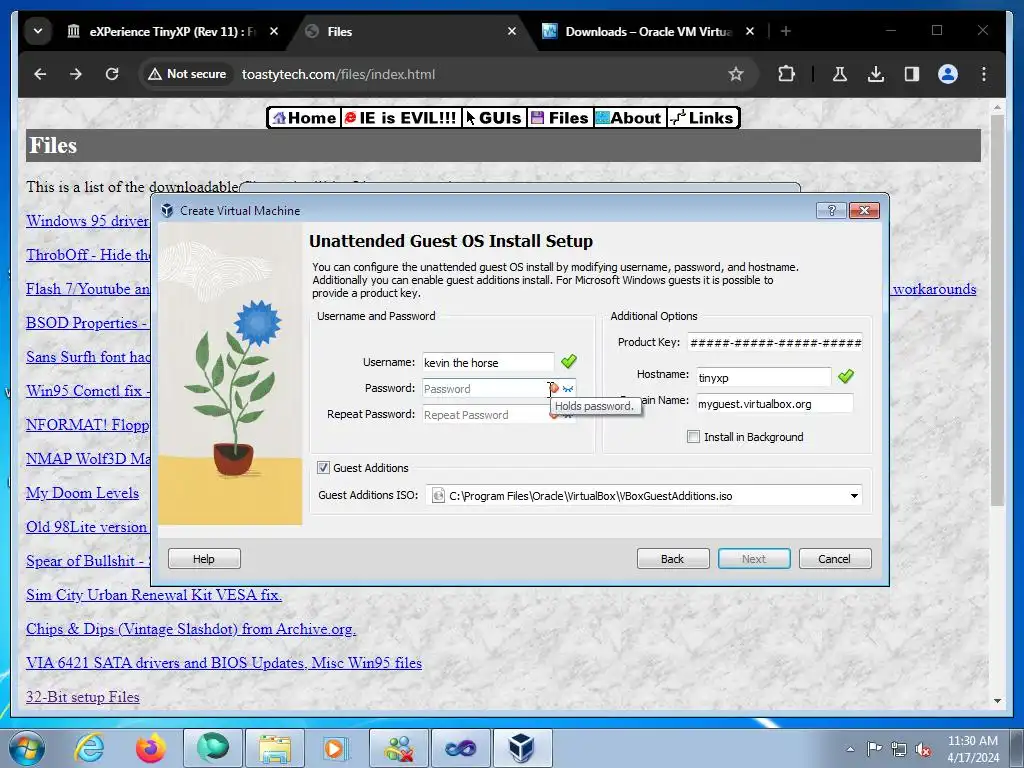The width and height of the screenshot is (1024, 768).
Task: Toggle password visibility eye icon
Action: pyautogui.click(x=568, y=389)
